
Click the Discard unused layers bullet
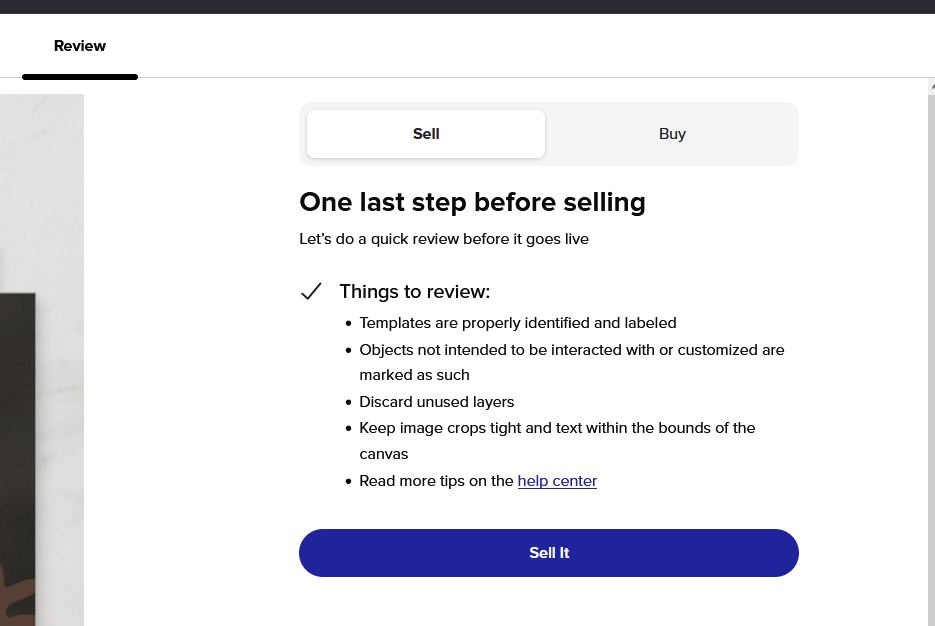coord(436,402)
